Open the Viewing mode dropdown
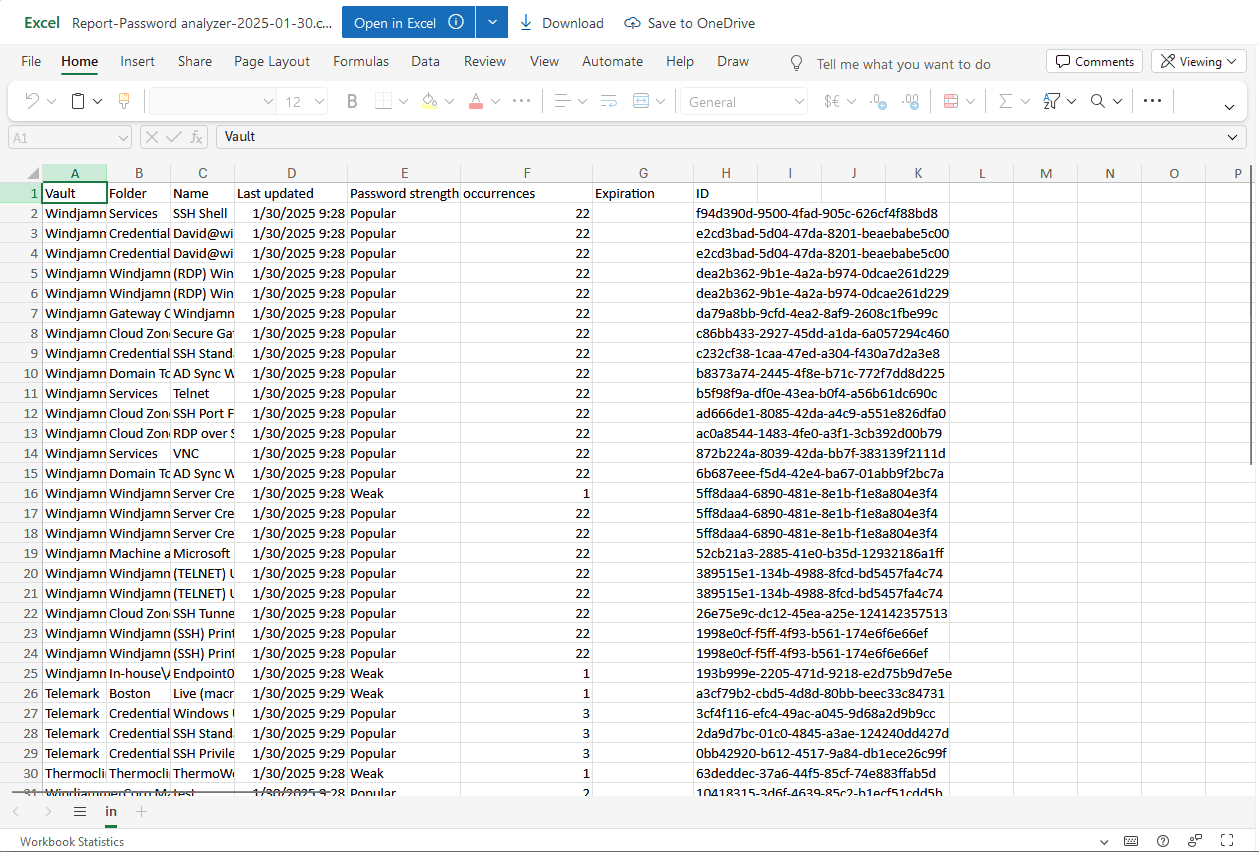Image resolution: width=1259 pixels, height=852 pixels. point(1198,62)
